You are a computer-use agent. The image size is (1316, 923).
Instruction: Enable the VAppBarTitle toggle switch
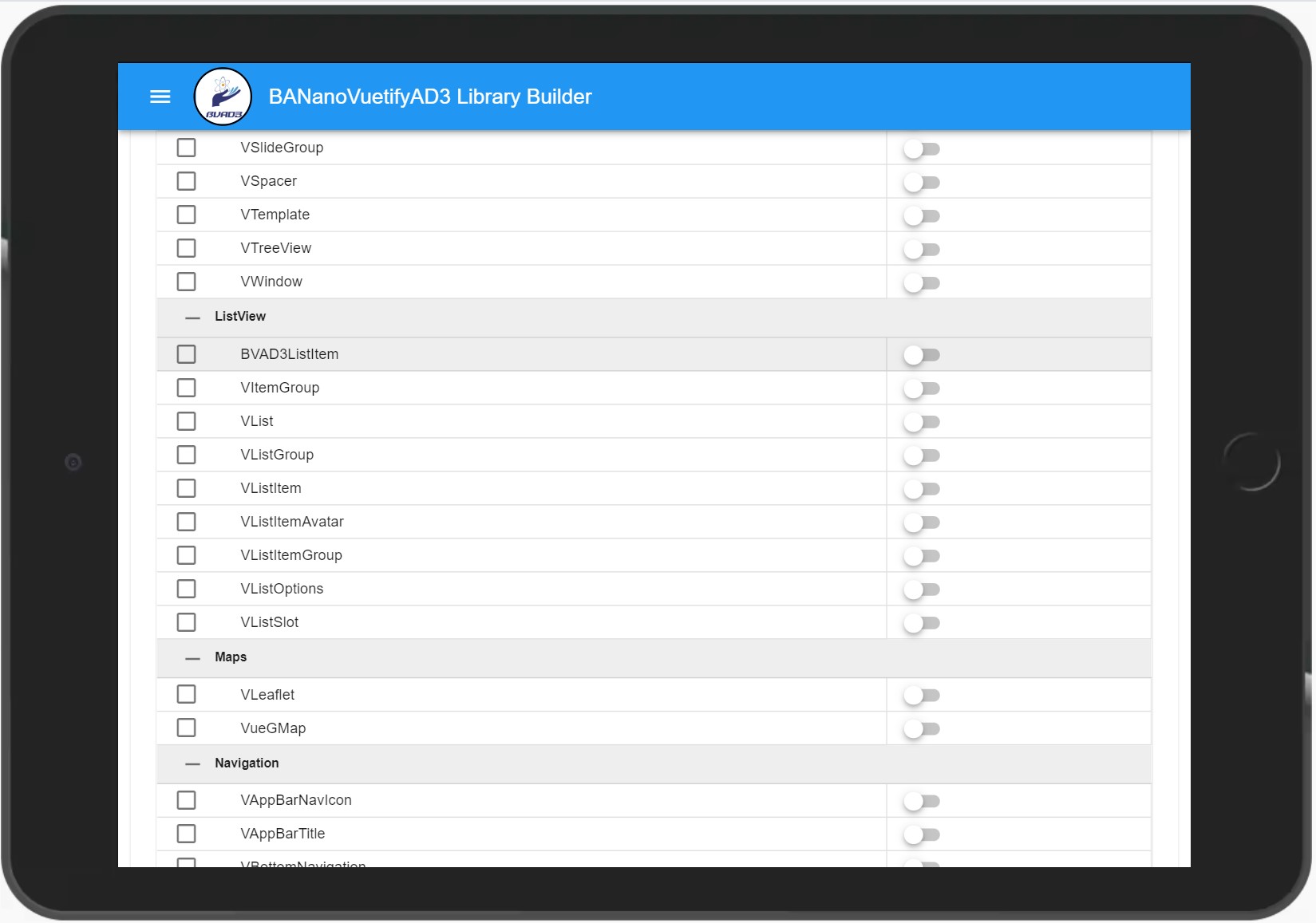(923, 834)
